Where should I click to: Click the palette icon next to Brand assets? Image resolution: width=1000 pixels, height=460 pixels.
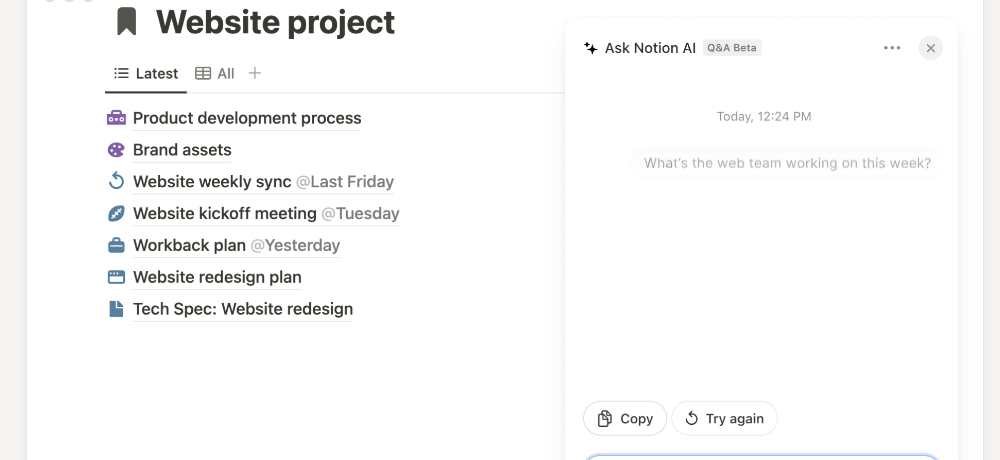[116, 150]
